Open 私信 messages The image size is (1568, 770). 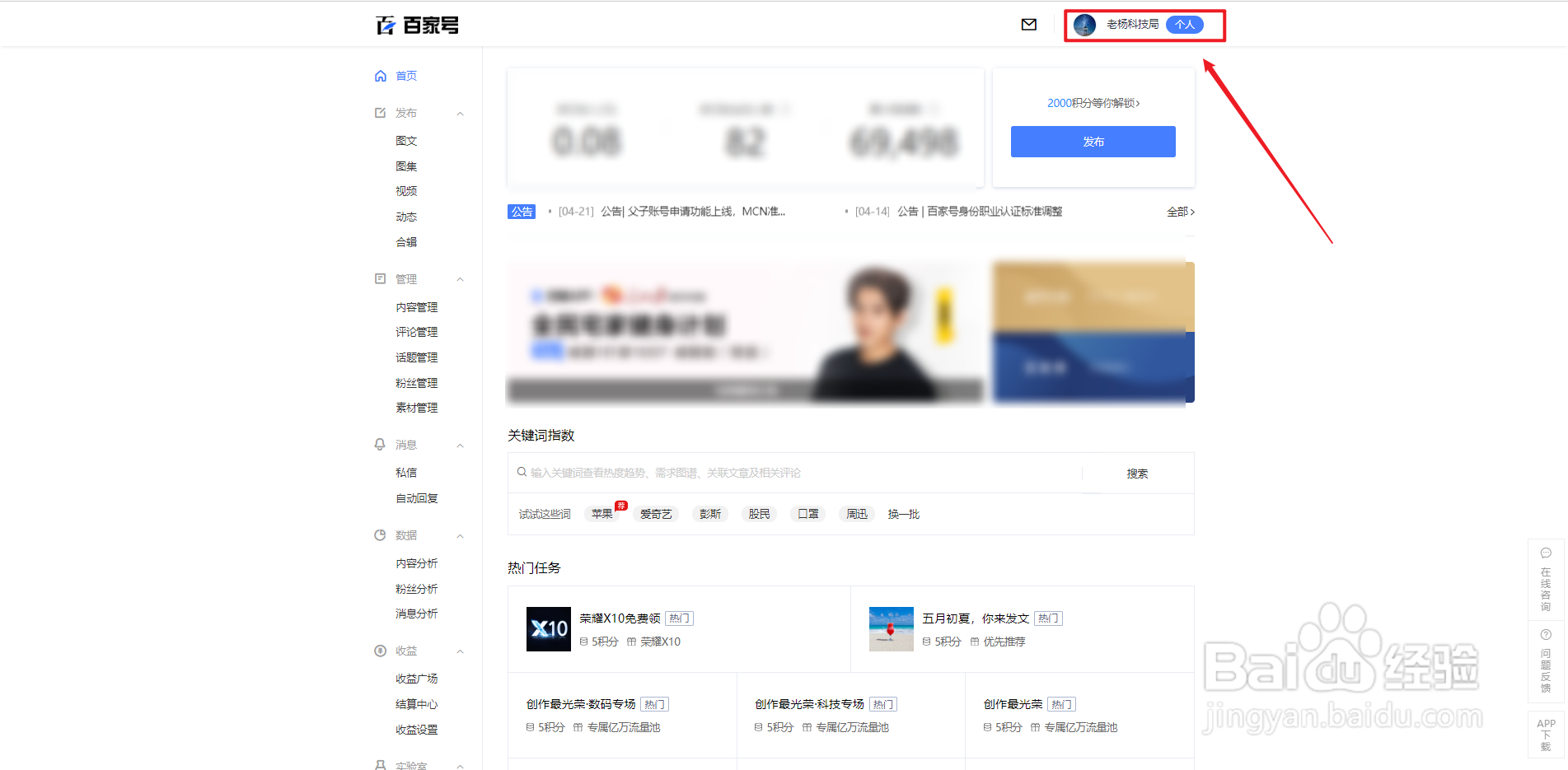click(x=406, y=473)
